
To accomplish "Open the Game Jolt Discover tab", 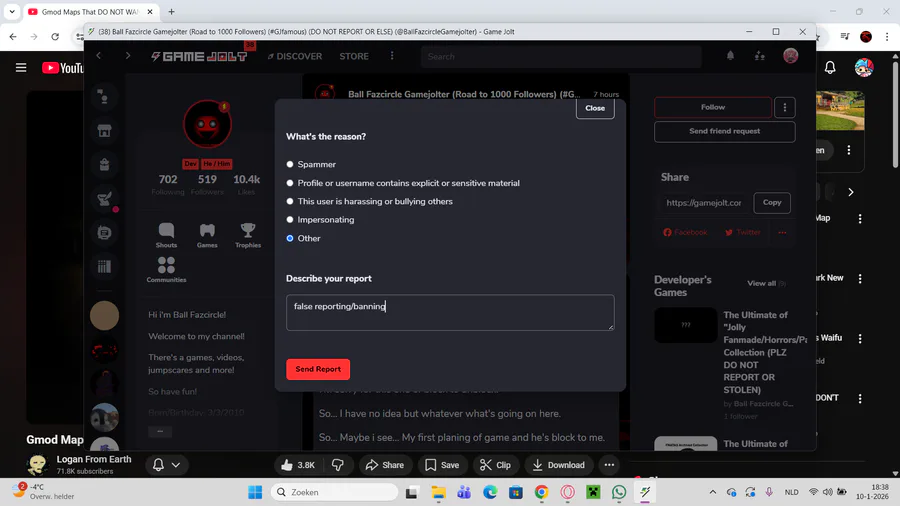I will (294, 56).
